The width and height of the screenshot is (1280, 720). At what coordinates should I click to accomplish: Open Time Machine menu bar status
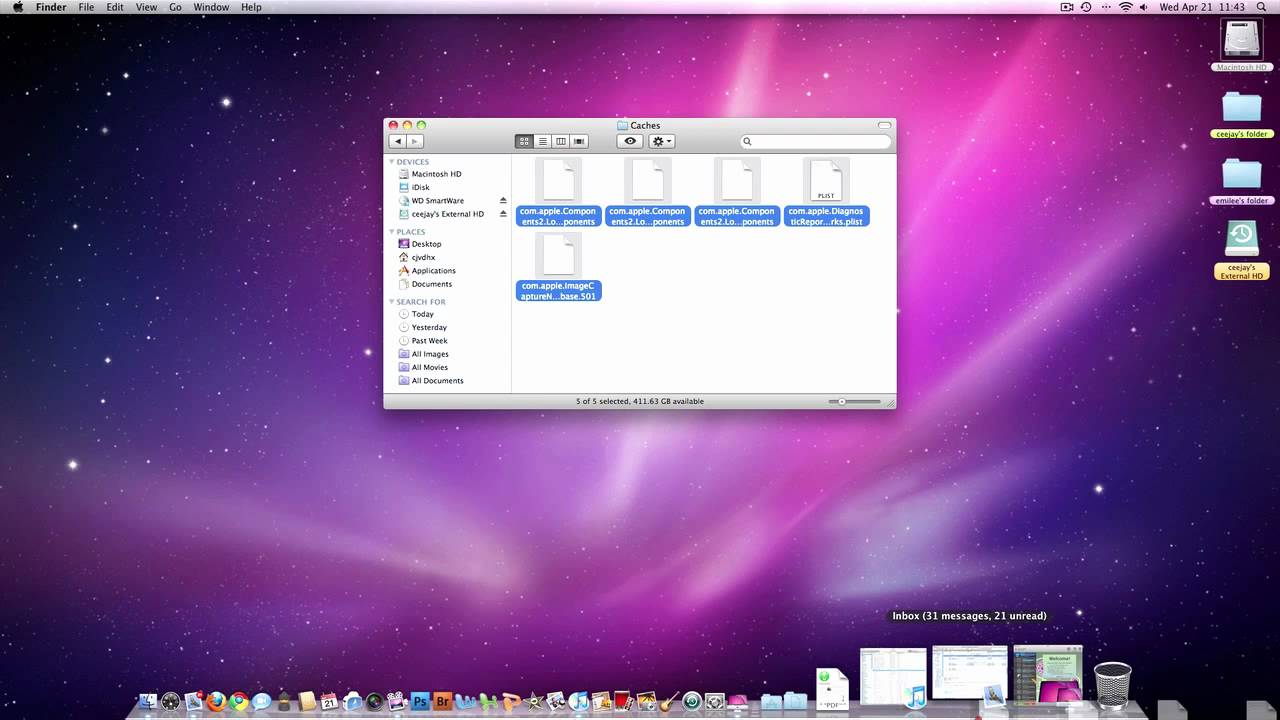1086,7
